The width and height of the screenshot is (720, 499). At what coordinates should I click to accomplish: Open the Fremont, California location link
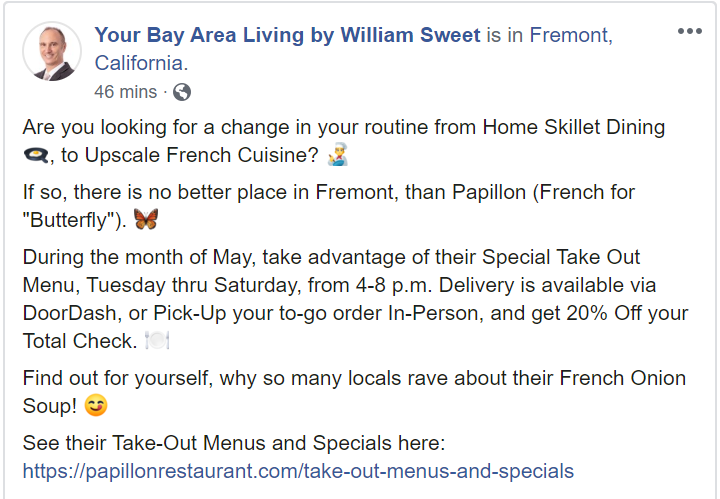click(x=570, y=37)
